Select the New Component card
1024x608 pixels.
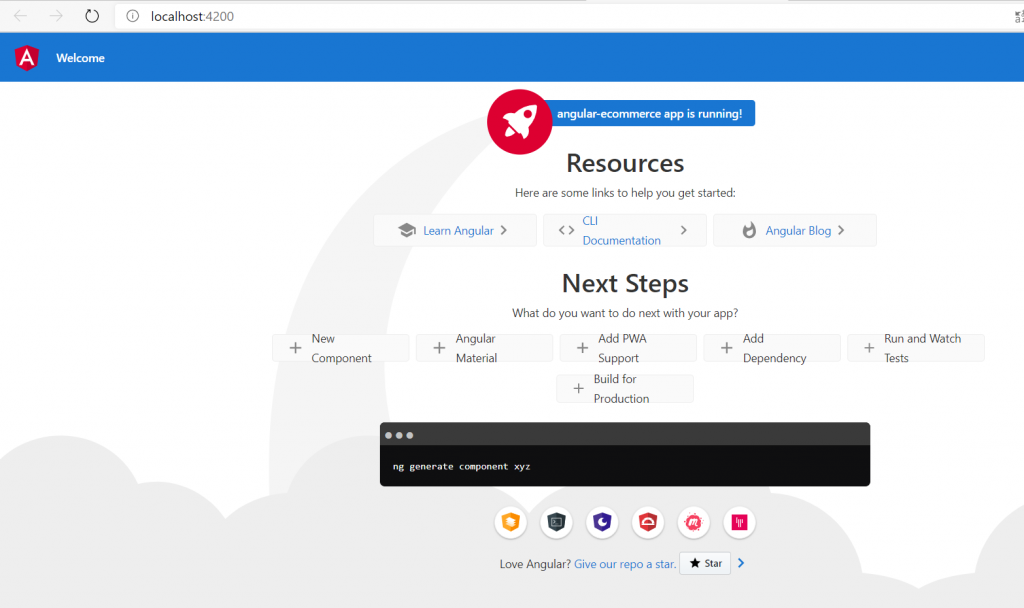[x=341, y=348]
